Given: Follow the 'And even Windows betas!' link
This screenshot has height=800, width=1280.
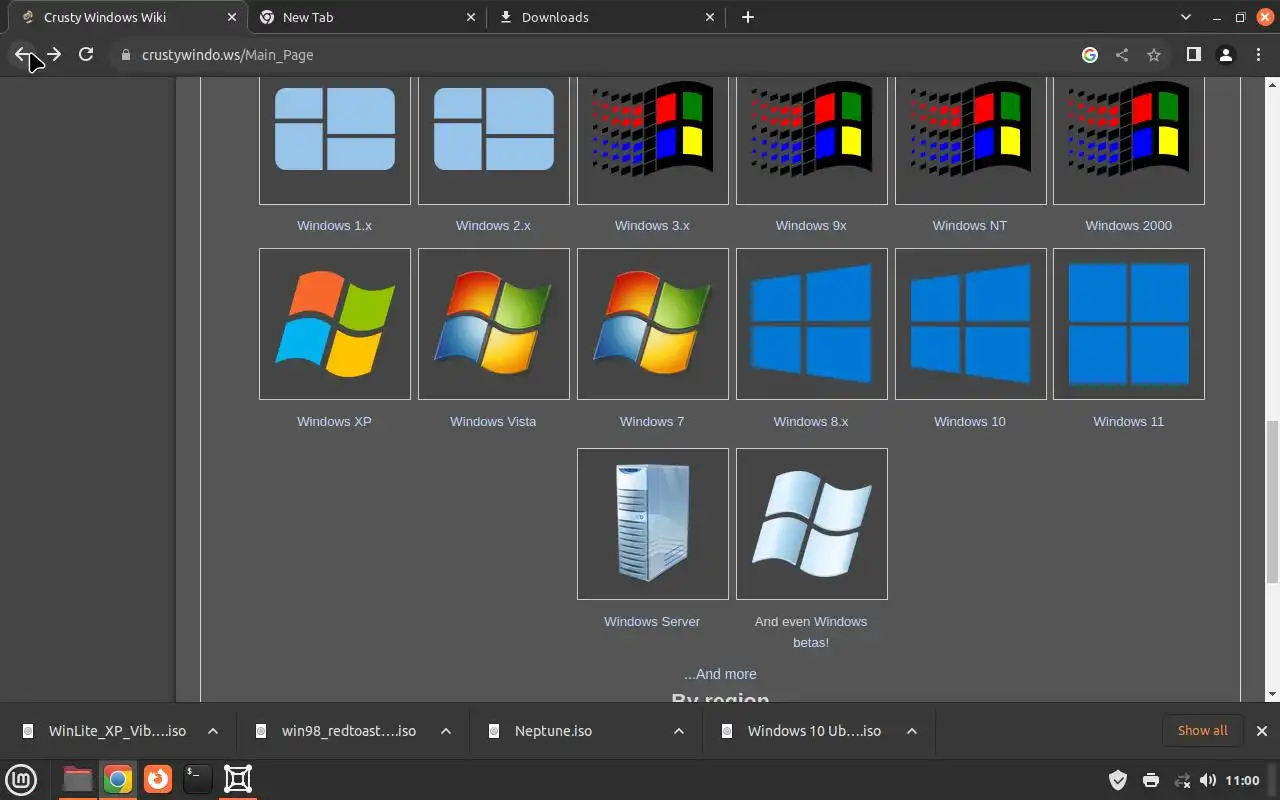Looking at the screenshot, I should coord(811,632).
